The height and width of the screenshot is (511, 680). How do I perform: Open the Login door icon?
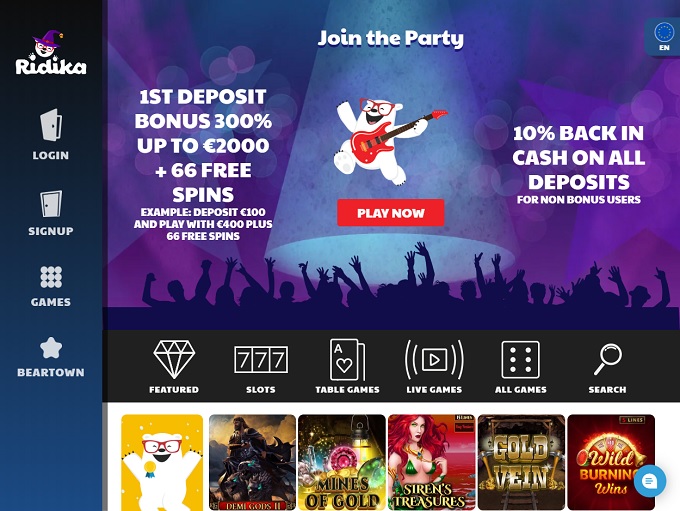coord(51,125)
